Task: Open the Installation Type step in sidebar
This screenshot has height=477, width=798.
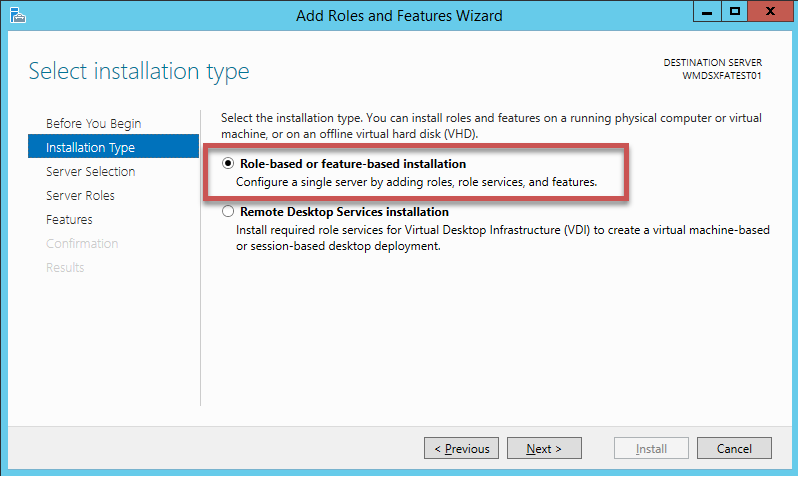Action: tap(90, 147)
